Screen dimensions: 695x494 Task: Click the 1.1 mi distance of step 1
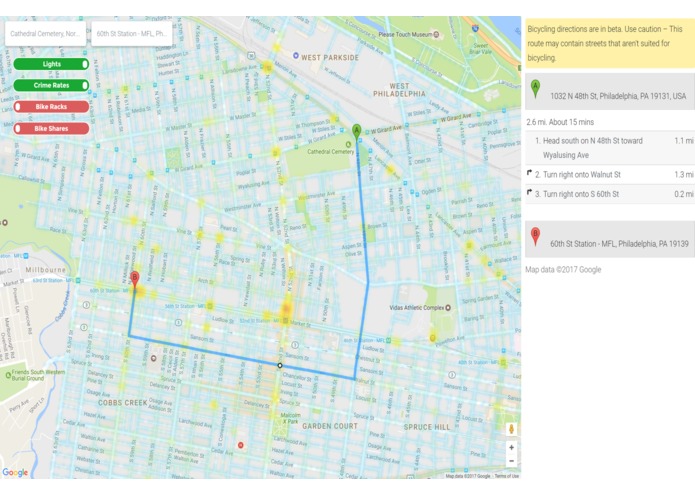click(x=683, y=140)
